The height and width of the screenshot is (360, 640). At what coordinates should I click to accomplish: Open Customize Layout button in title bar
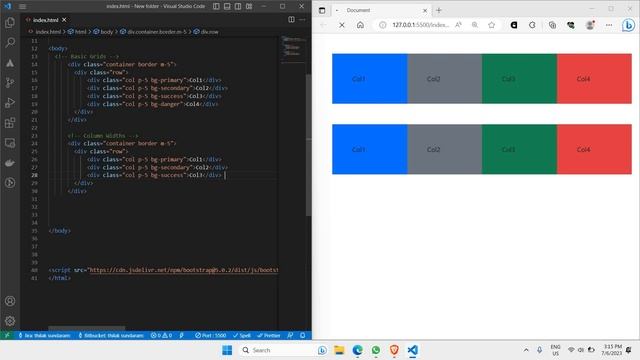[x=249, y=7]
